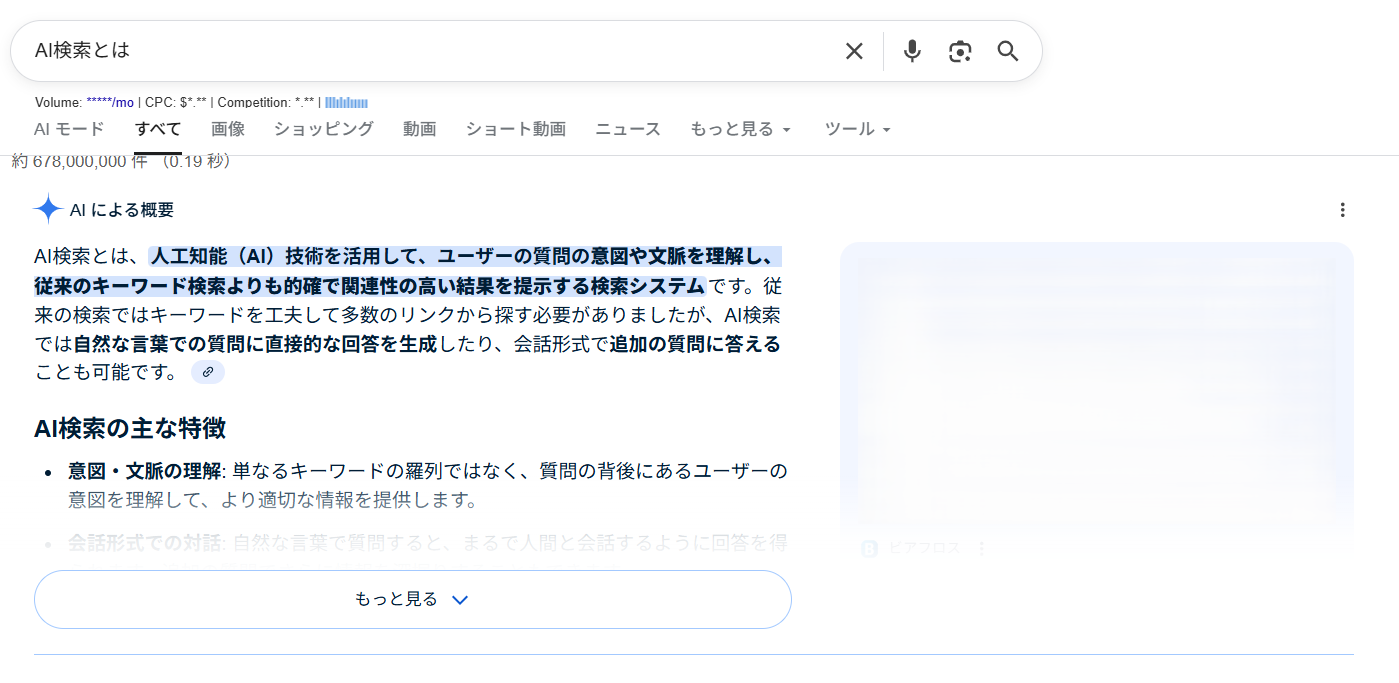Click the magnifying glass search button
Viewport: 1399px width, 683px height.
click(1008, 51)
